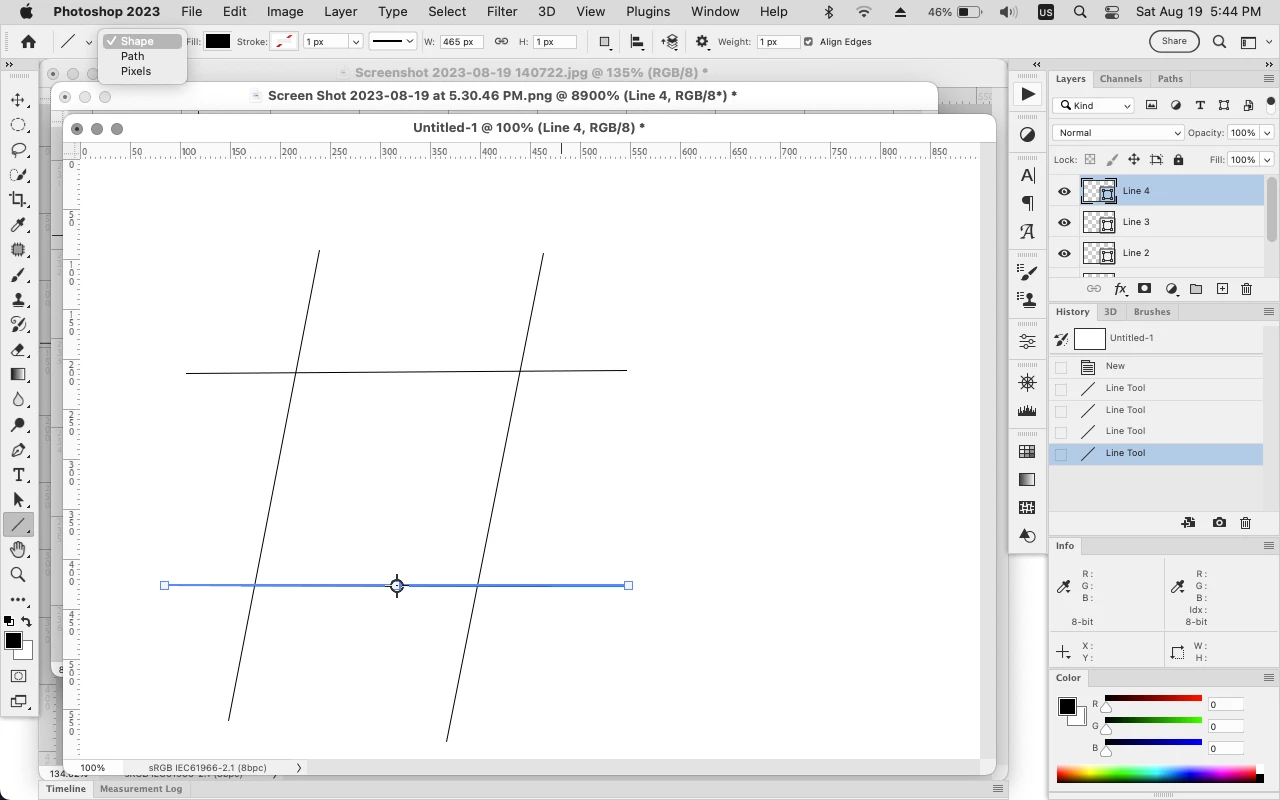Open the History panel menu

pyautogui.click(x=1269, y=312)
